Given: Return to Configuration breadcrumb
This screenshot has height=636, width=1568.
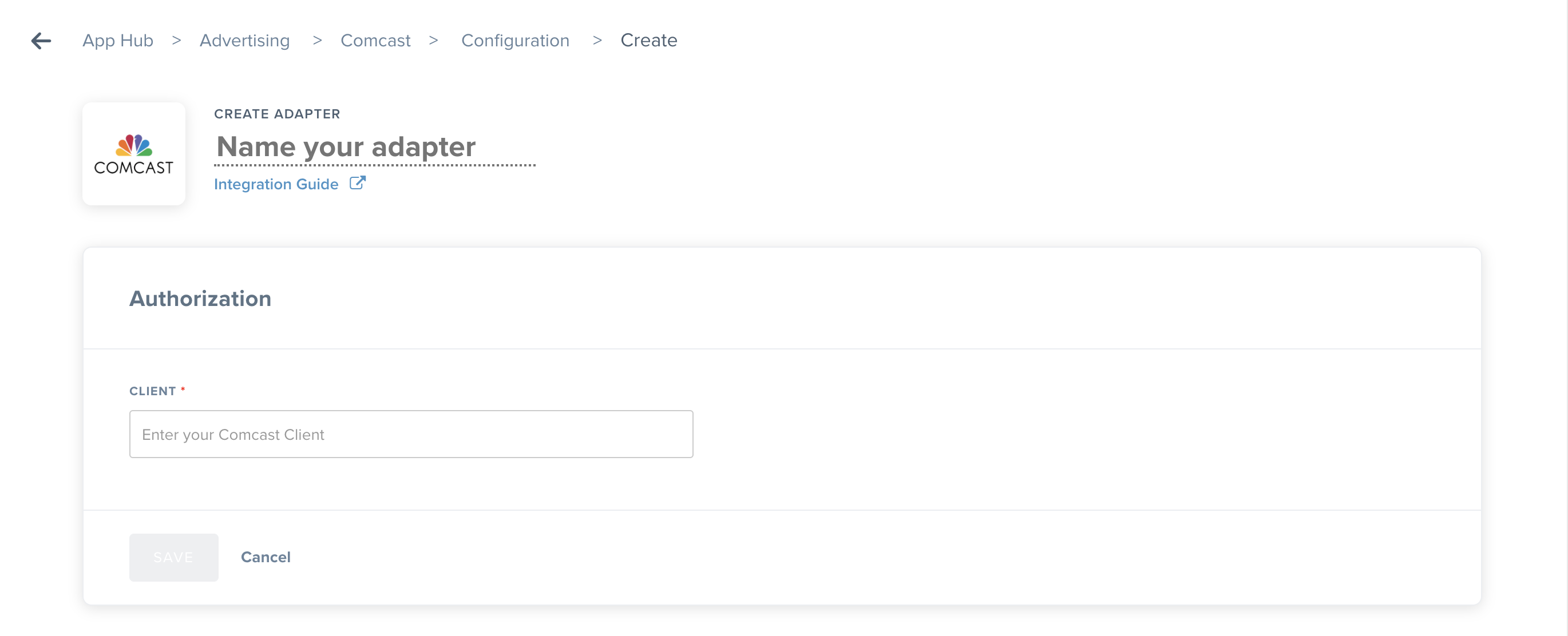Looking at the screenshot, I should (x=516, y=40).
